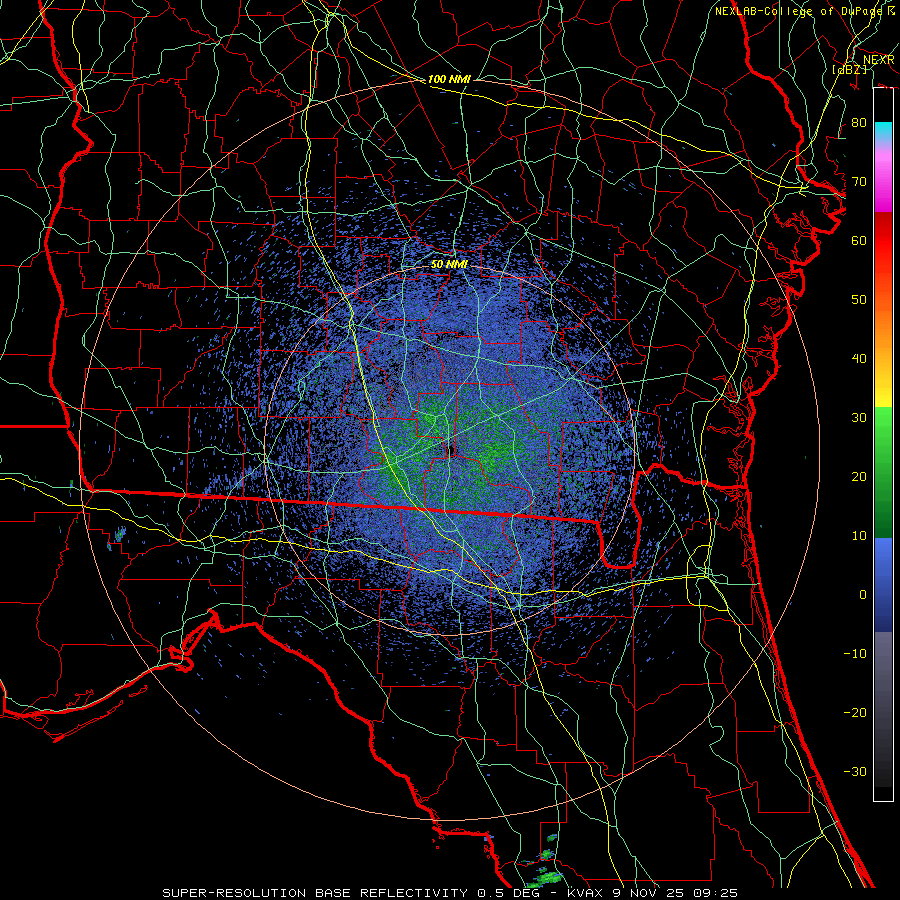900x900 pixels.
Task: Click the -10 dBZ scale value
Action: (855, 653)
